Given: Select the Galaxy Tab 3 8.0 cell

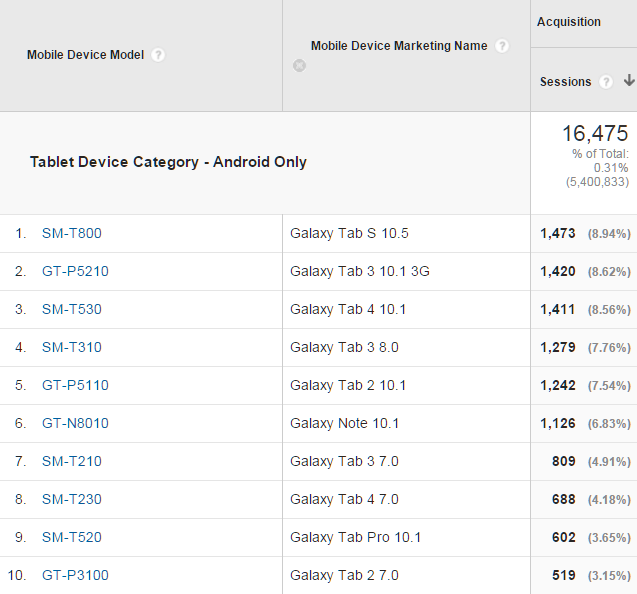Looking at the screenshot, I should click(x=406, y=347).
